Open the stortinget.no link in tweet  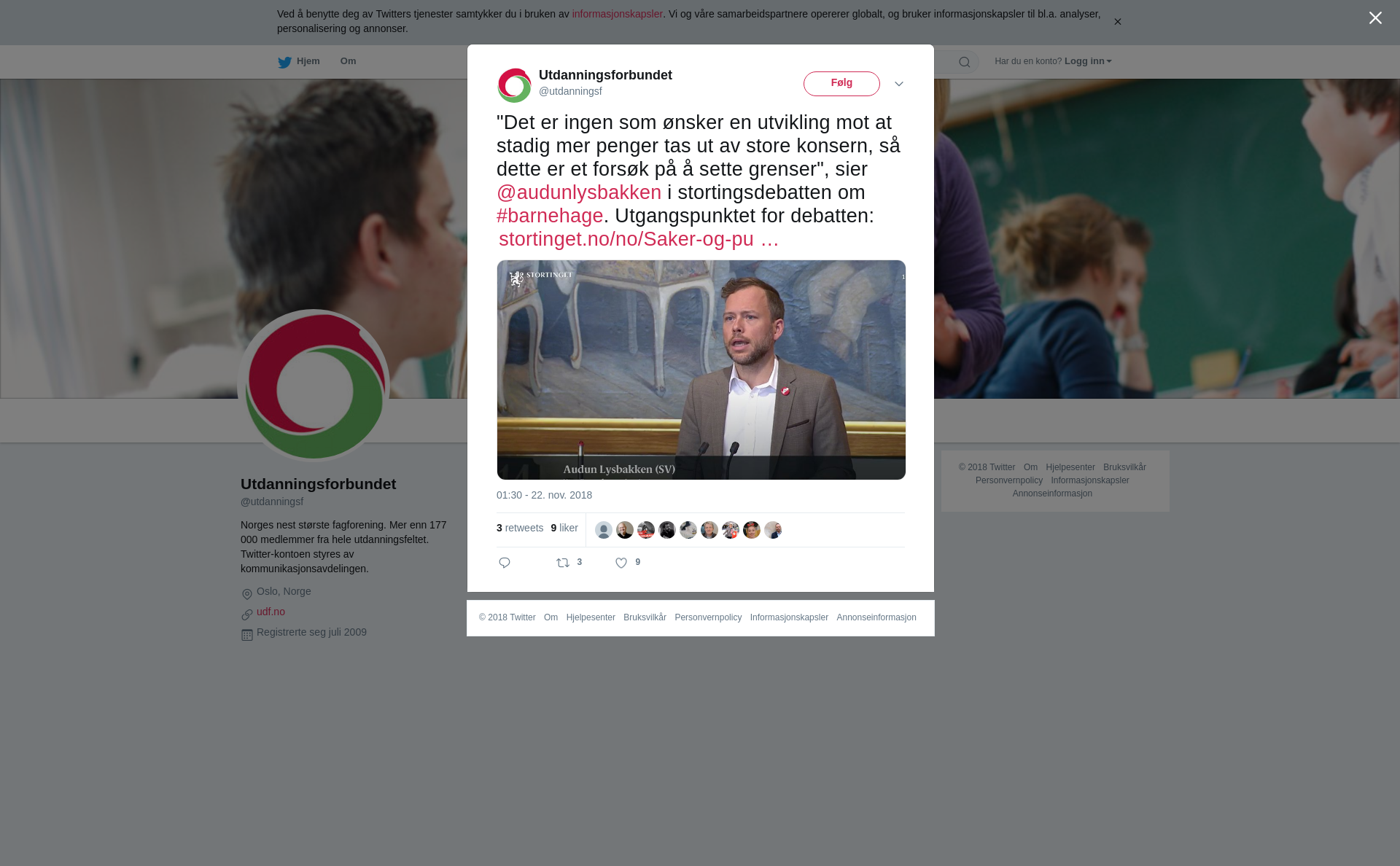(x=639, y=239)
